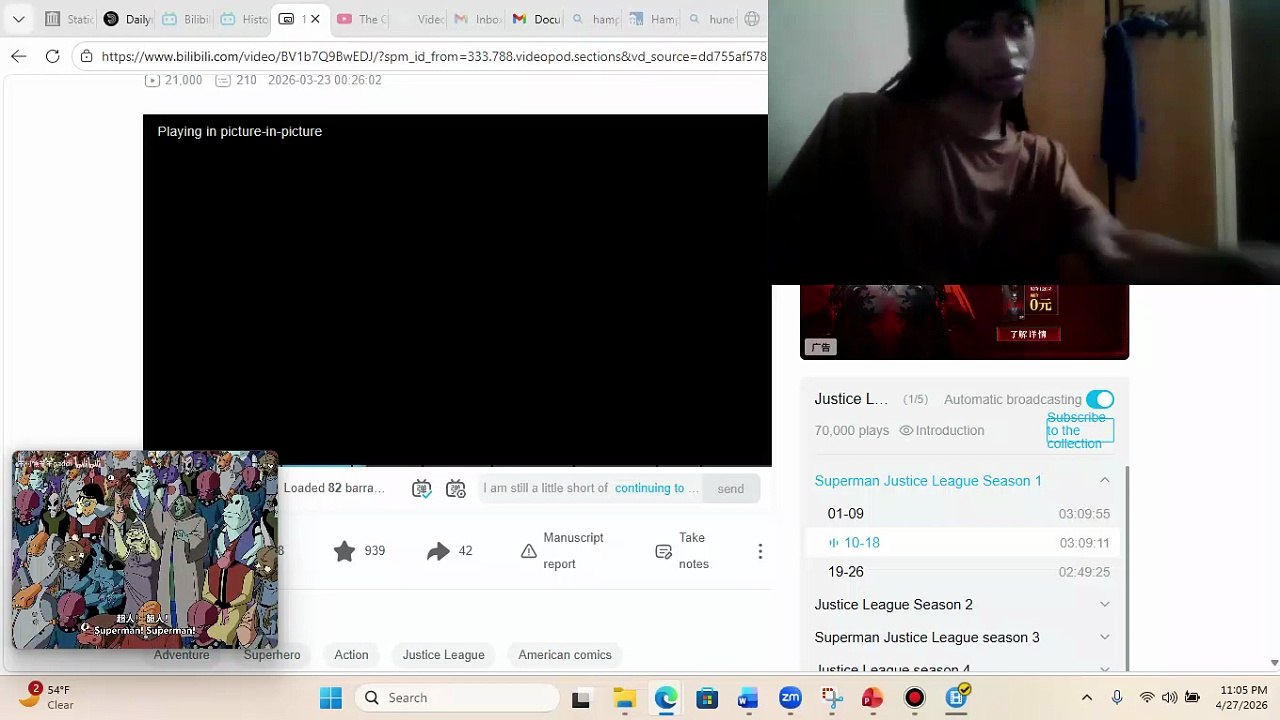Image resolution: width=1280 pixels, height=720 pixels.
Task: View site information lock icon
Action: pos(87,56)
